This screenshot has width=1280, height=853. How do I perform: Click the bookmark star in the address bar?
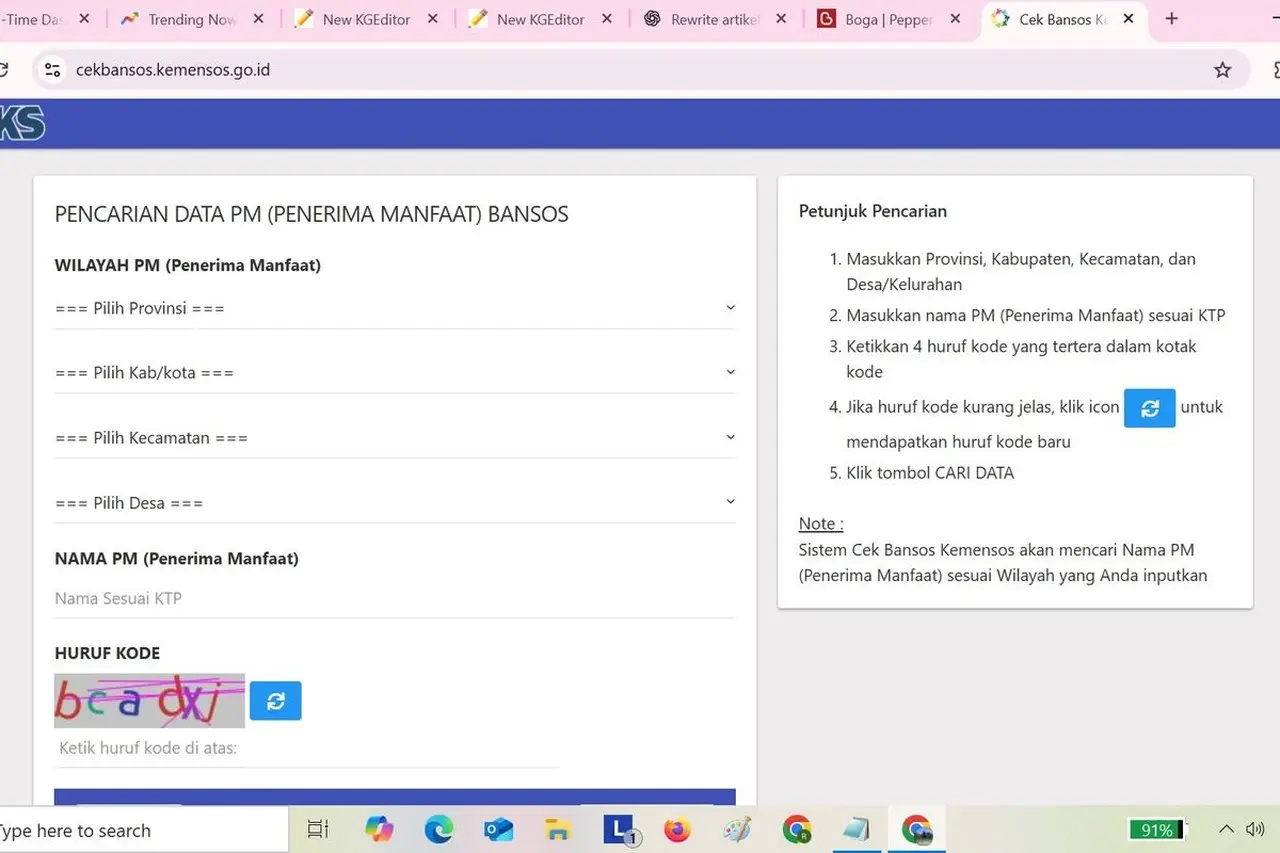coord(1222,70)
